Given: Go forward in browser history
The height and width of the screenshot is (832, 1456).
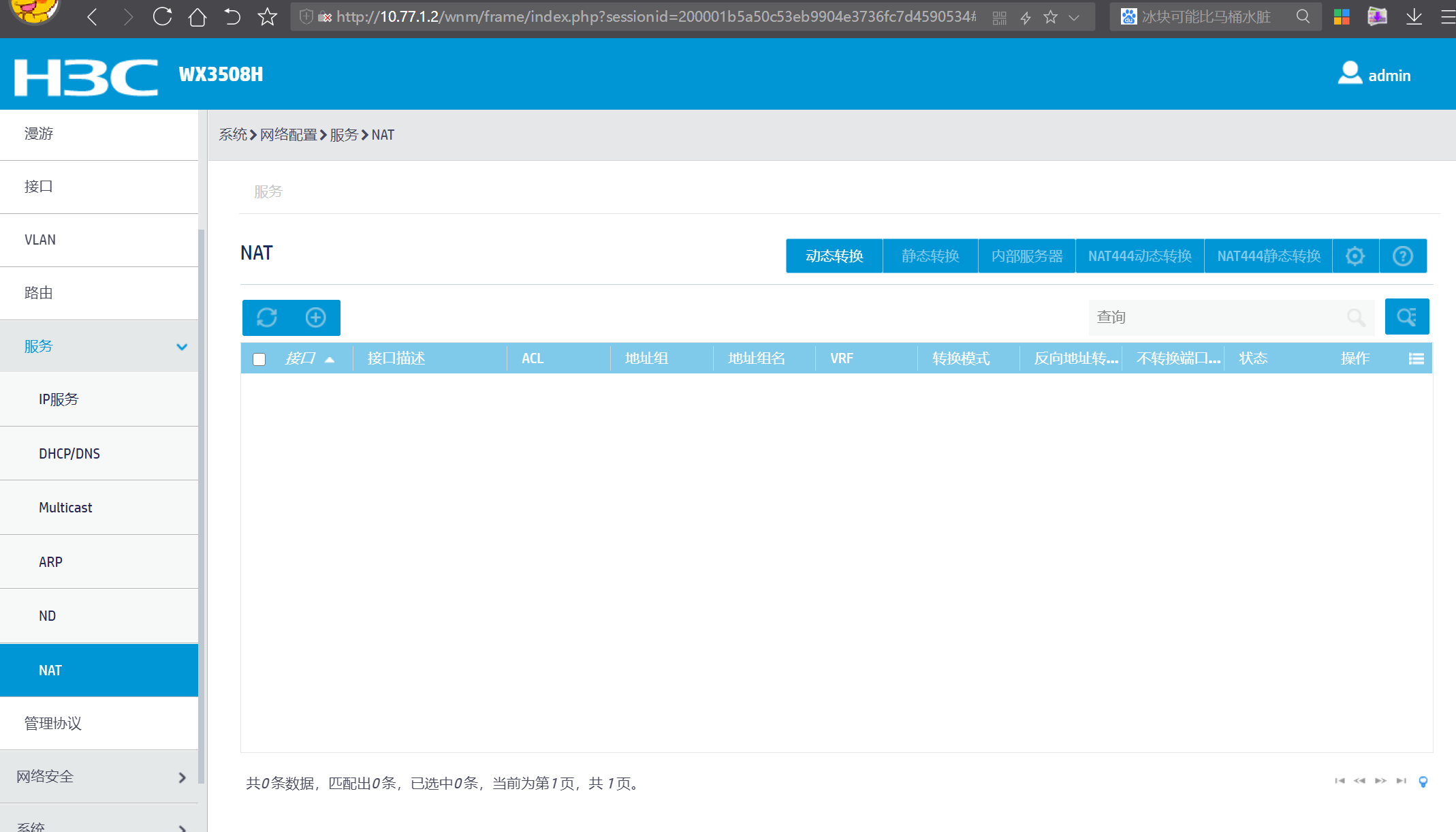Looking at the screenshot, I should coord(127,16).
